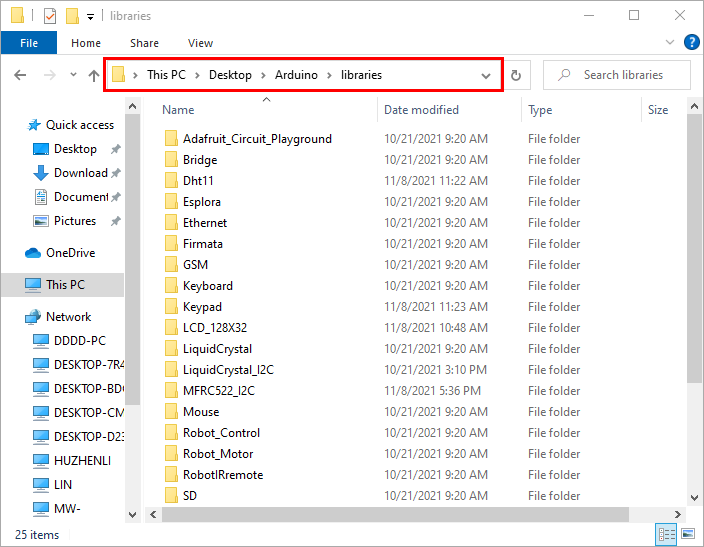Viewport: 704px width, 547px height.
Task: Select the Robot_Control folder name
Action: [221, 433]
